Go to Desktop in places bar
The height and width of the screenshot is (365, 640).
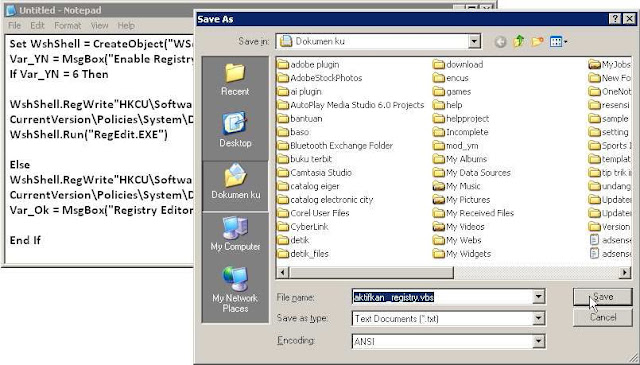pos(235,129)
